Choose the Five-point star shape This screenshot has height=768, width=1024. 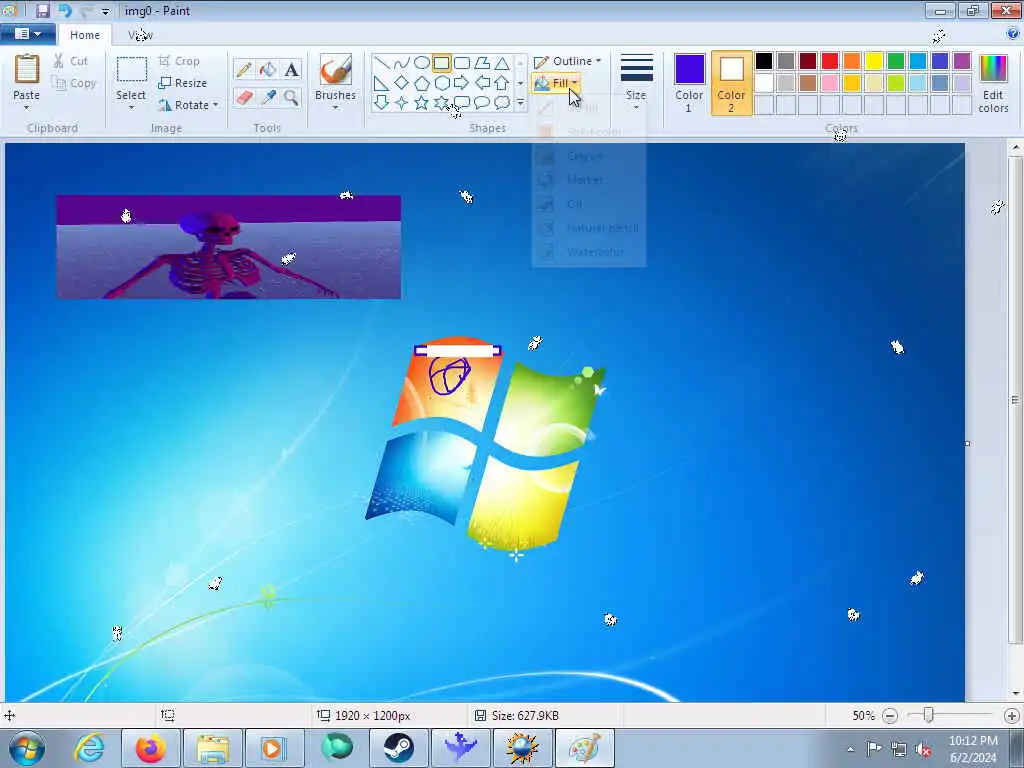(422, 103)
